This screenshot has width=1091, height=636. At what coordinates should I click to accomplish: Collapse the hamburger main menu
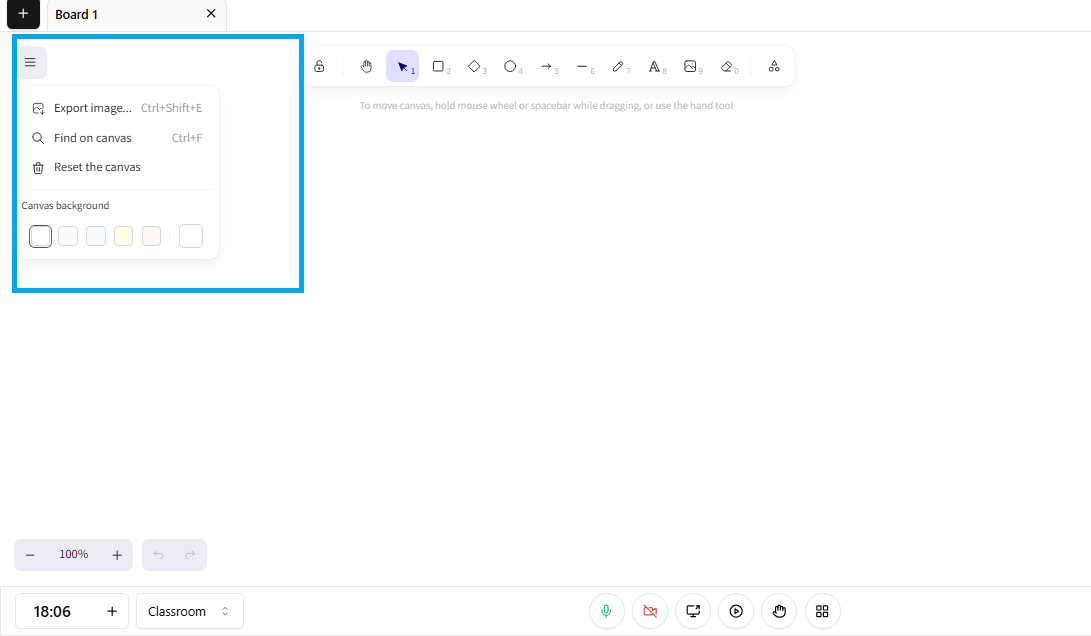[x=30, y=63]
